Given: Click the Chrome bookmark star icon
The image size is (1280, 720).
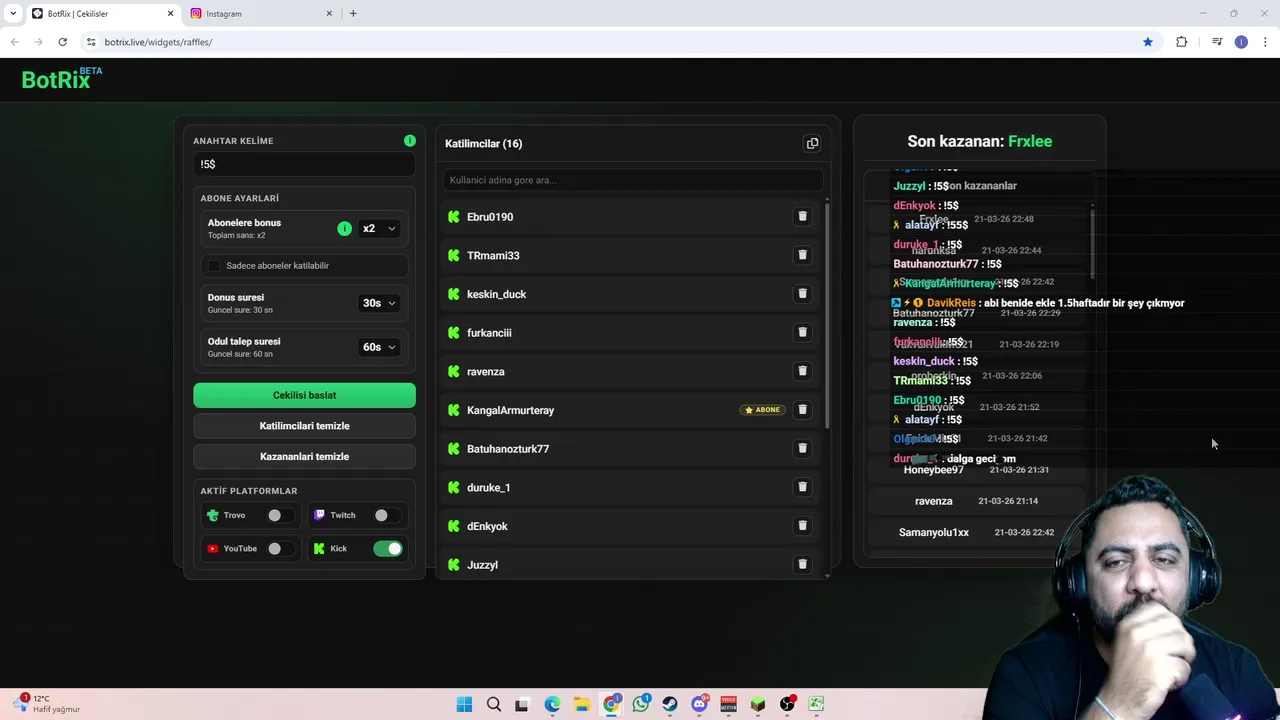Looking at the screenshot, I should (1148, 42).
